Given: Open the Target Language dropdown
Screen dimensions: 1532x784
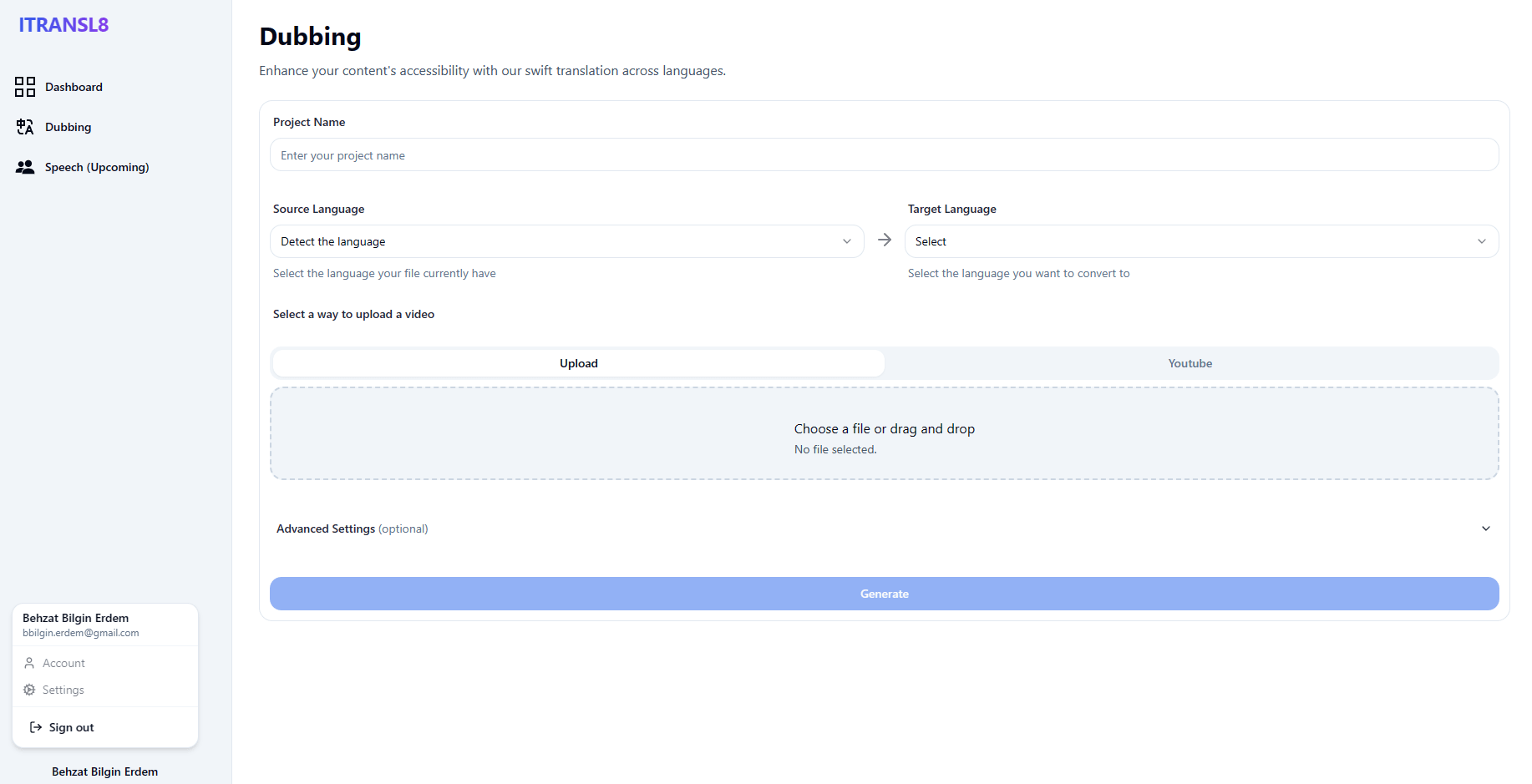Looking at the screenshot, I should click(x=1201, y=241).
